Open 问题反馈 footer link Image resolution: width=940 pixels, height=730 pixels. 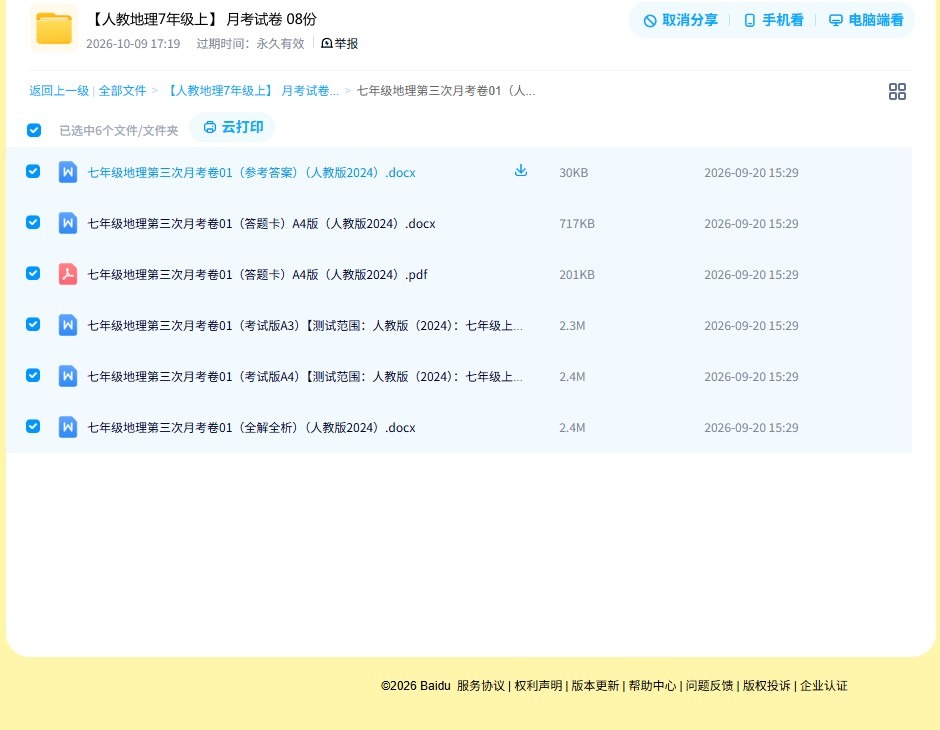[x=710, y=686]
